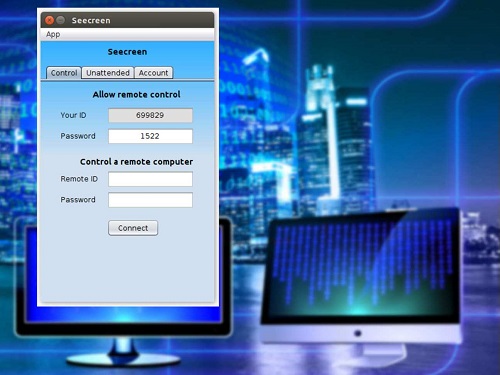Switch to the Unattended tab
500x375 pixels.
108,73
